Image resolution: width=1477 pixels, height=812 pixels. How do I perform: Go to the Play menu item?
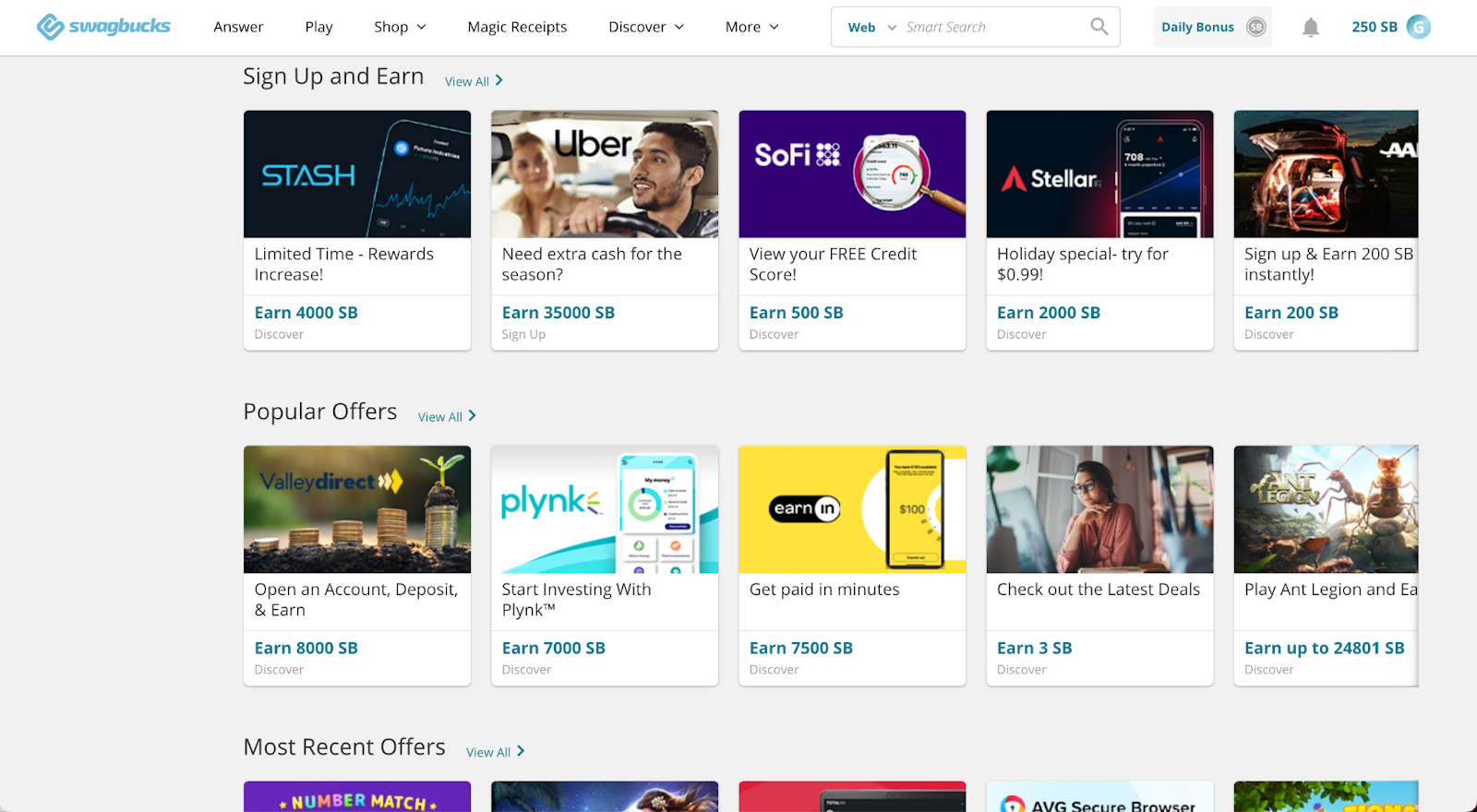(x=318, y=27)
